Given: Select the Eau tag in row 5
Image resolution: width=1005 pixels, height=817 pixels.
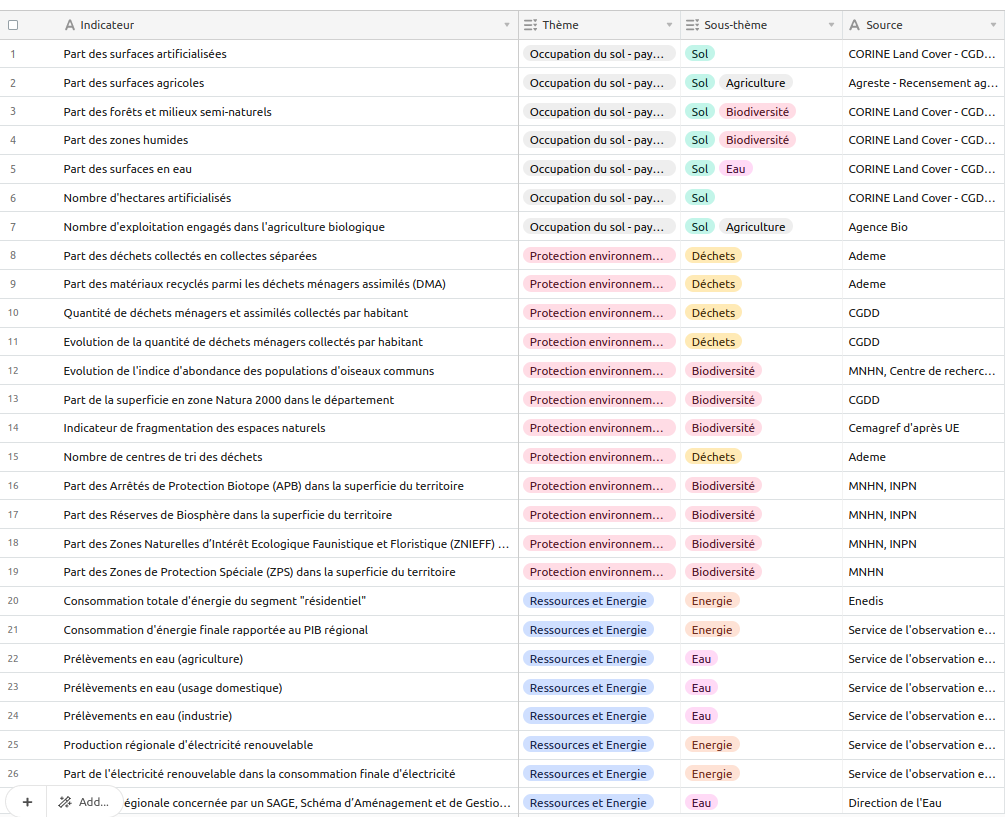Looking at the screenshot, I should [735, 169].
